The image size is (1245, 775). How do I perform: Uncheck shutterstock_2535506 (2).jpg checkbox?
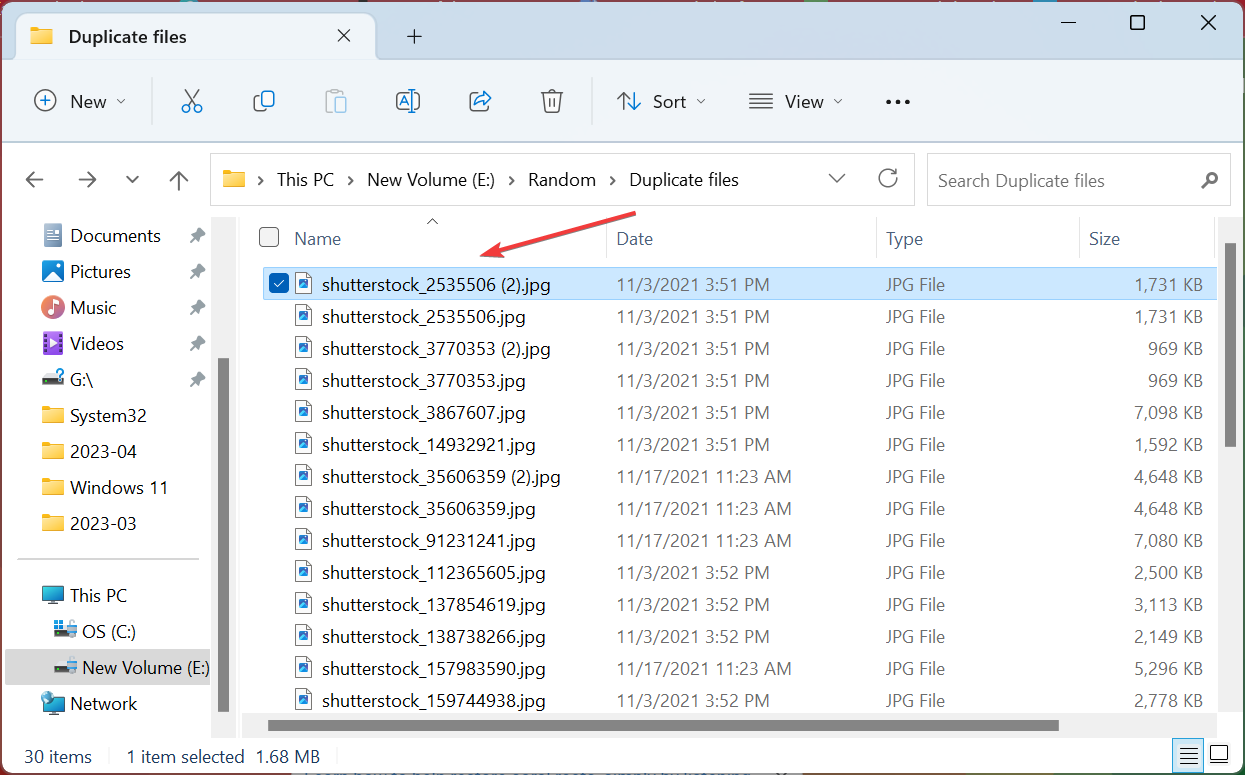(279, 284)
